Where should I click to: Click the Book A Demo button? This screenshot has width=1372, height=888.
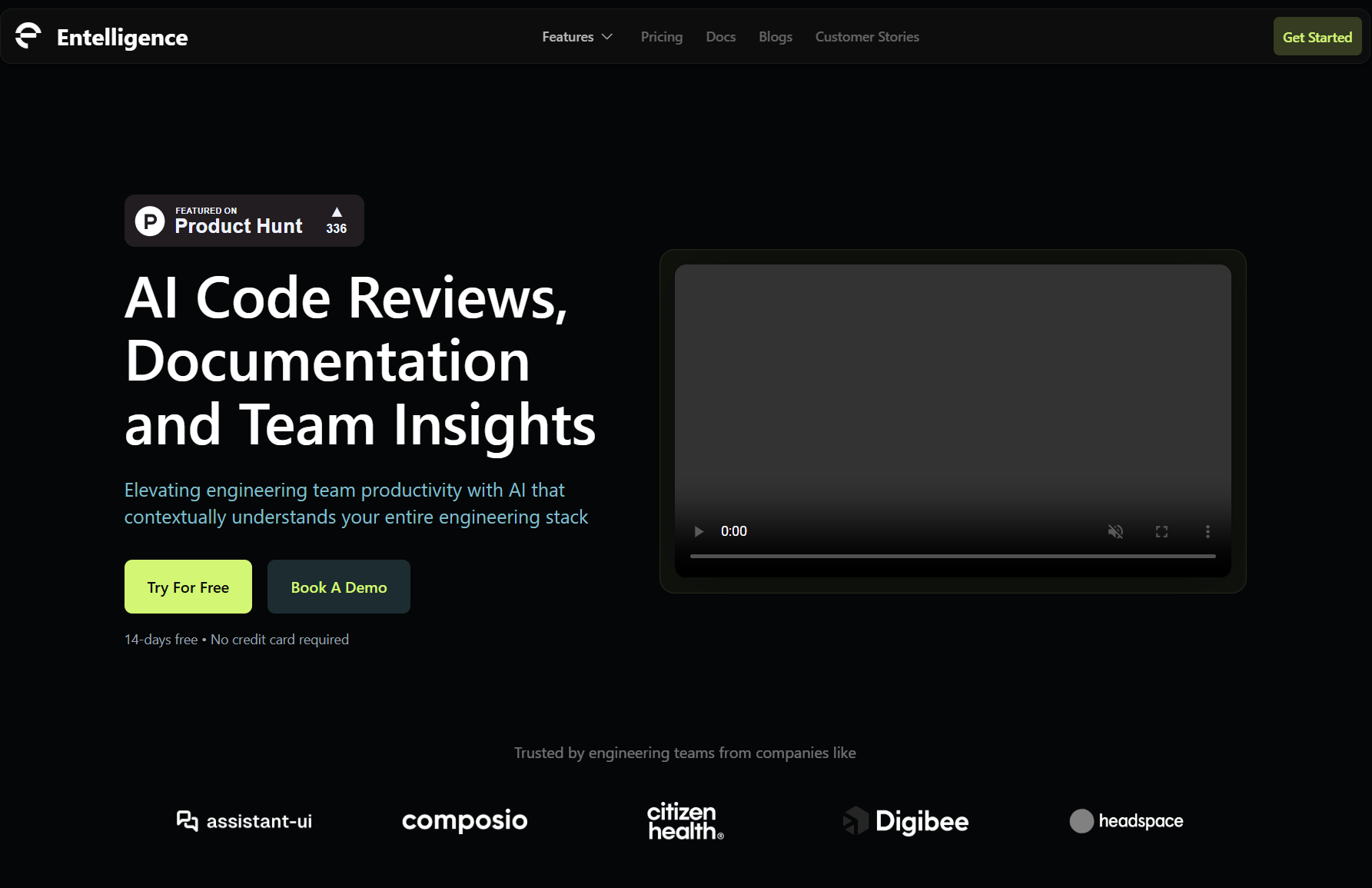338,587
